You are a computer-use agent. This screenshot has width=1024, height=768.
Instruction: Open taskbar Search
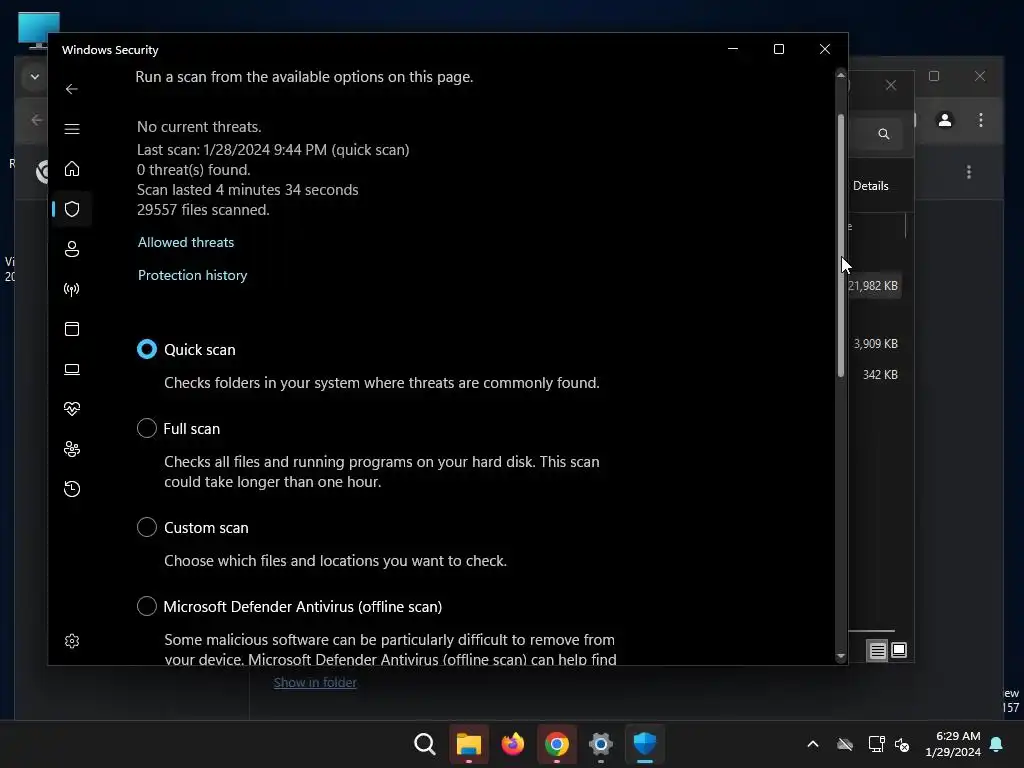click(x=425, y=744)
